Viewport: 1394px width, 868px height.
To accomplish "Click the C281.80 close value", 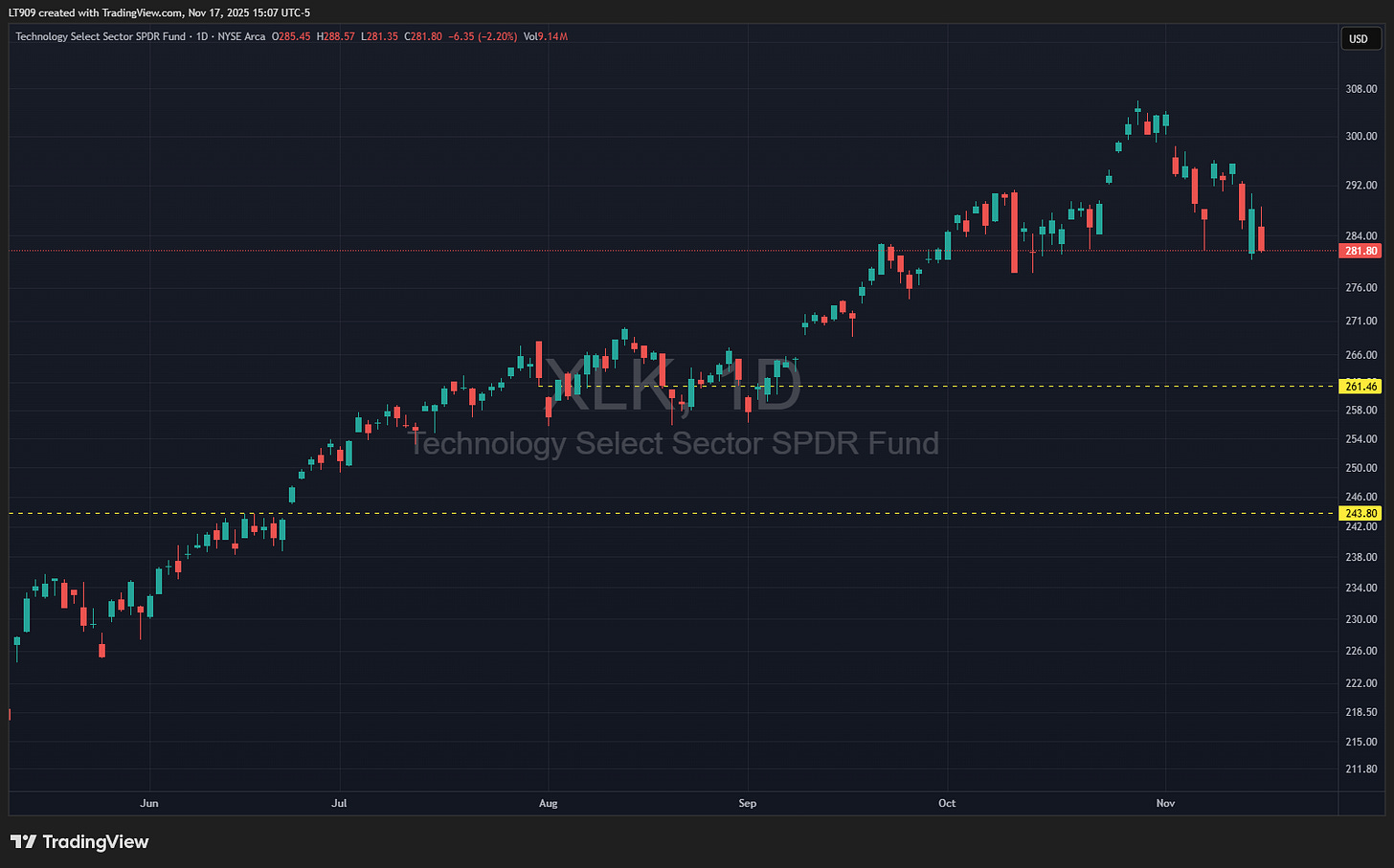I will coord(423,36).
